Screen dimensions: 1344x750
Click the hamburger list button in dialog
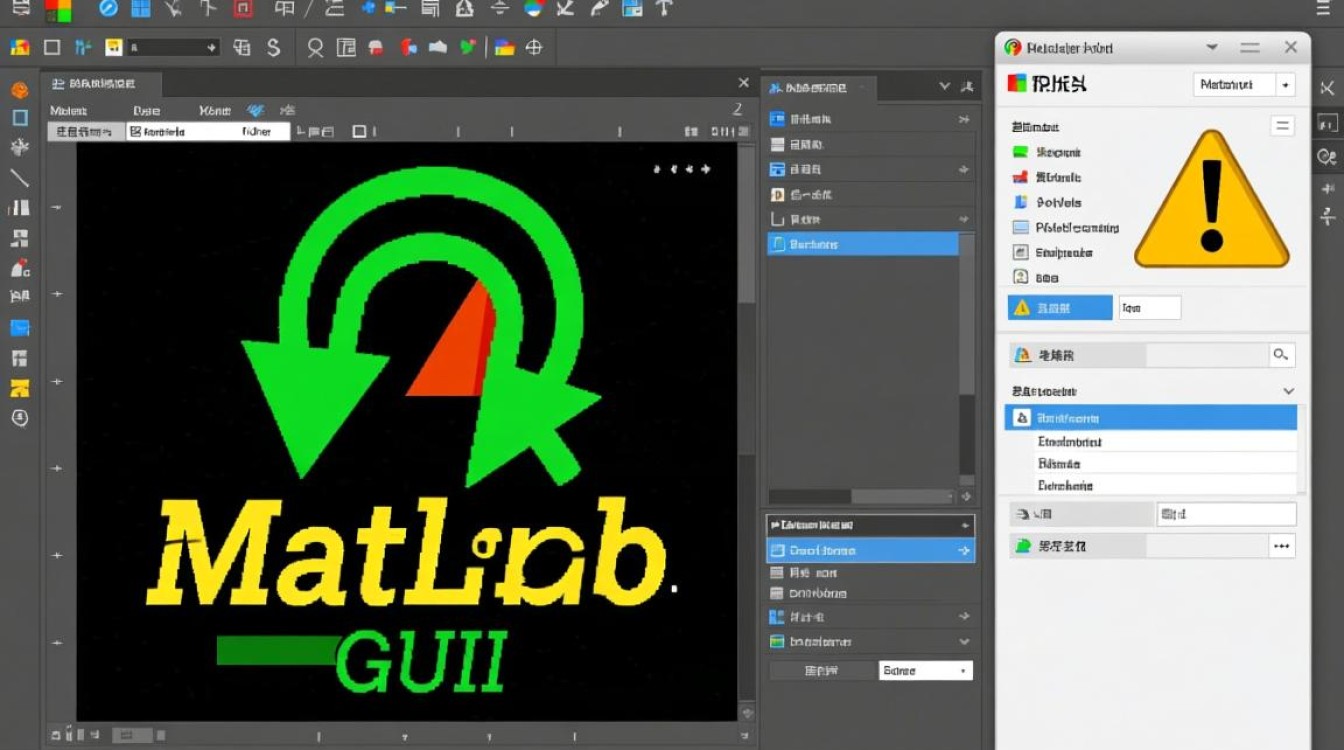(x=1282, y=126)
